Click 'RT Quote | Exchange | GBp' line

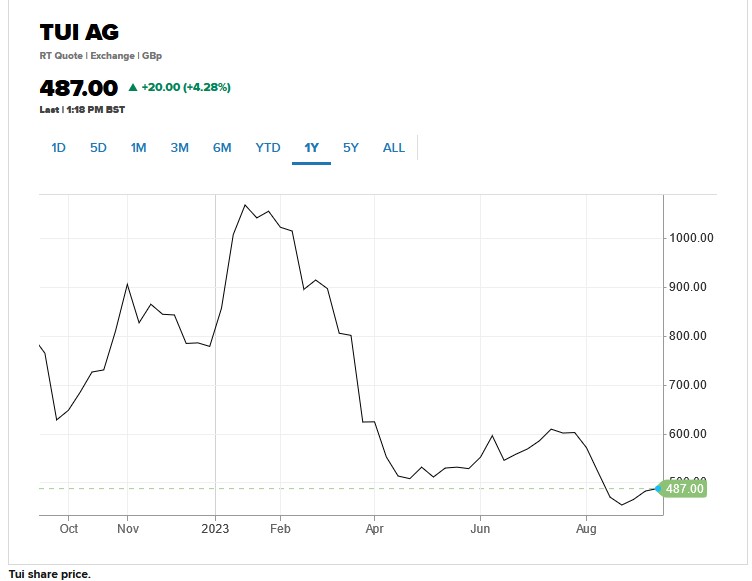point(101,56)
